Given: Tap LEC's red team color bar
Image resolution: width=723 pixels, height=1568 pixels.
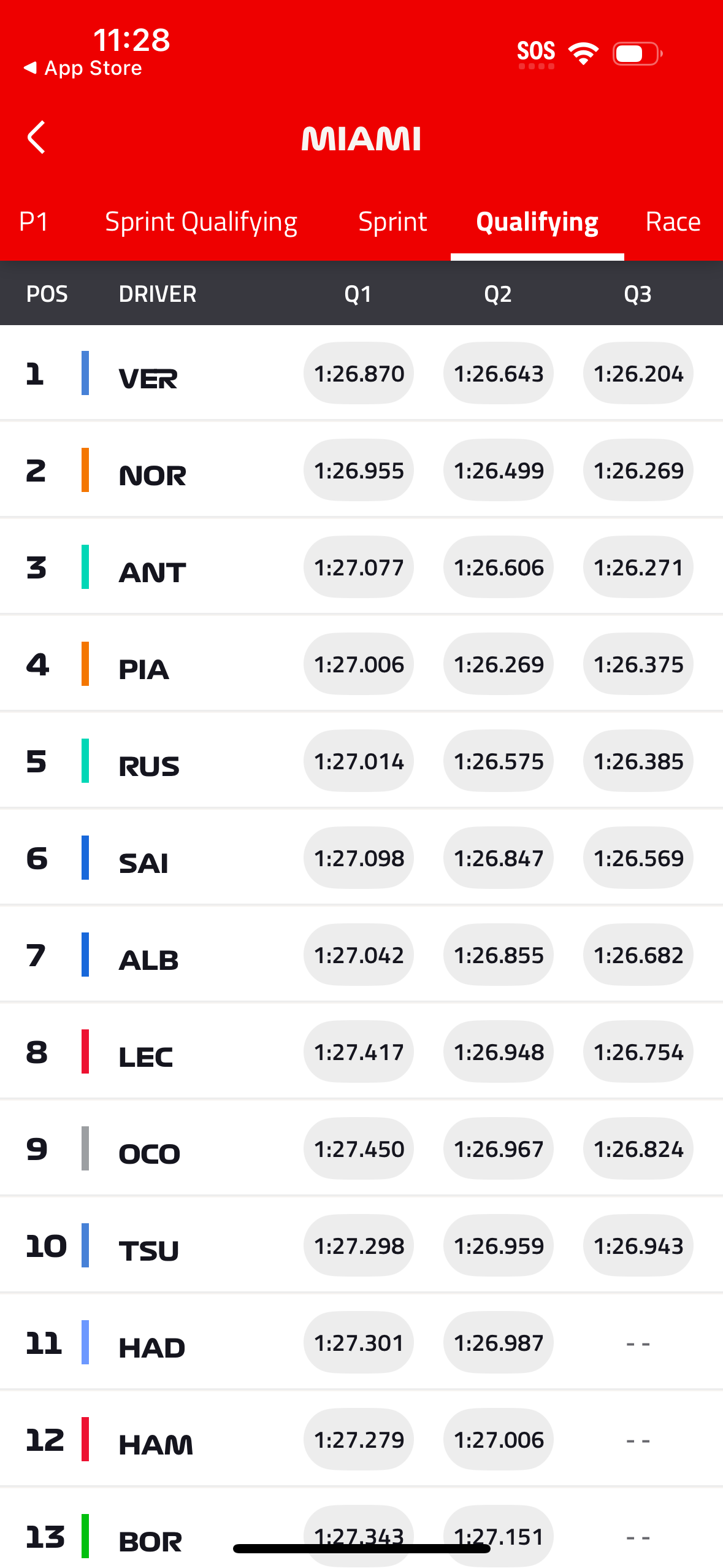Looking at the screenshot, I should point(85,1051).
